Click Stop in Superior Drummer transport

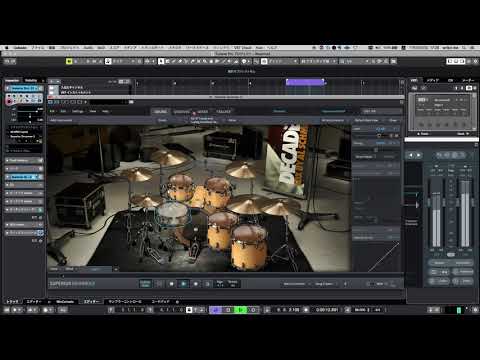[x=171, y=284]
